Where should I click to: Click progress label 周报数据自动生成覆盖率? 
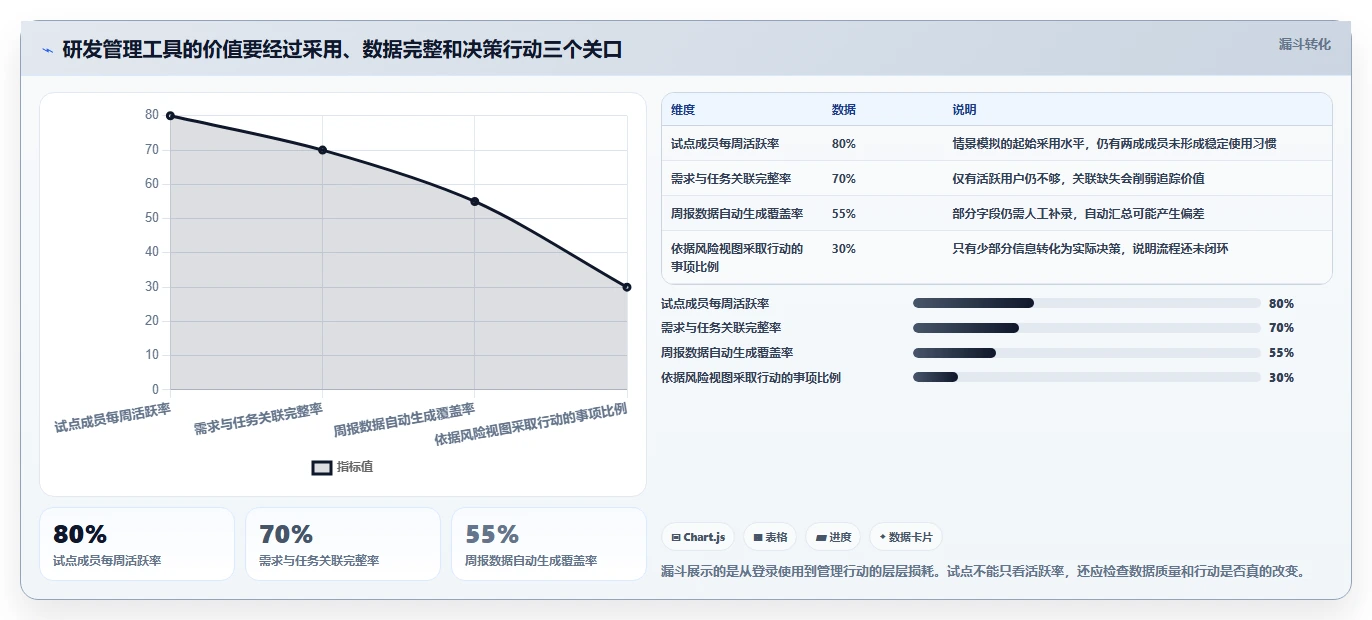pos(727,353)
